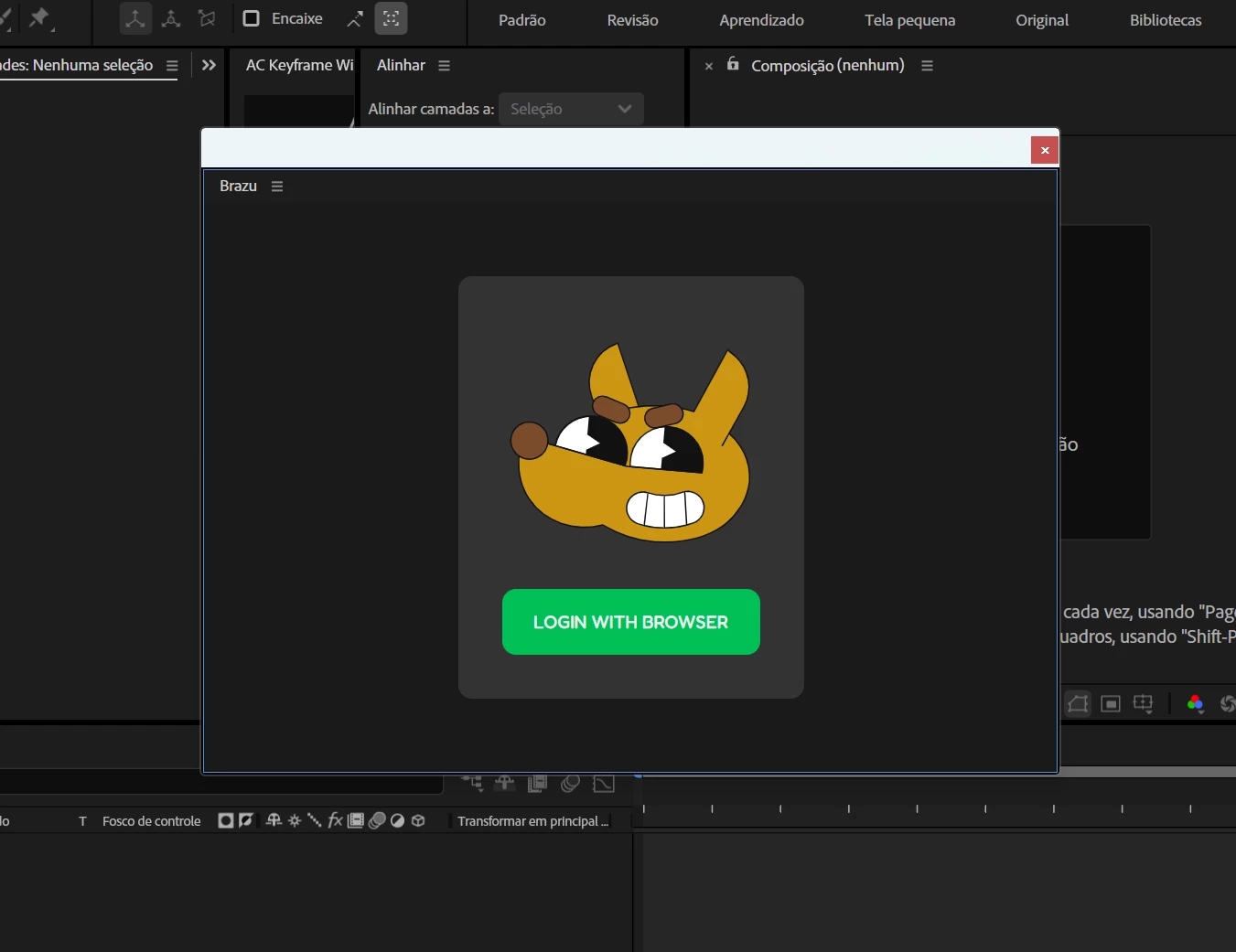
Task: Click the shy switch column header icon
Action: click(274, 820)
